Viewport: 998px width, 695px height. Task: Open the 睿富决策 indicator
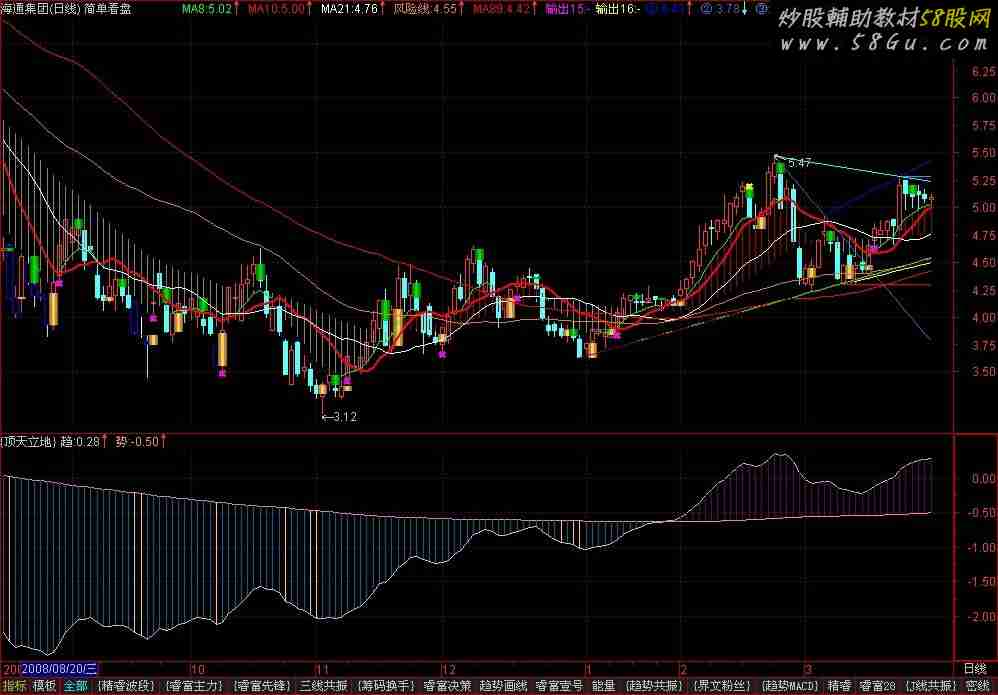pos(447,686)
